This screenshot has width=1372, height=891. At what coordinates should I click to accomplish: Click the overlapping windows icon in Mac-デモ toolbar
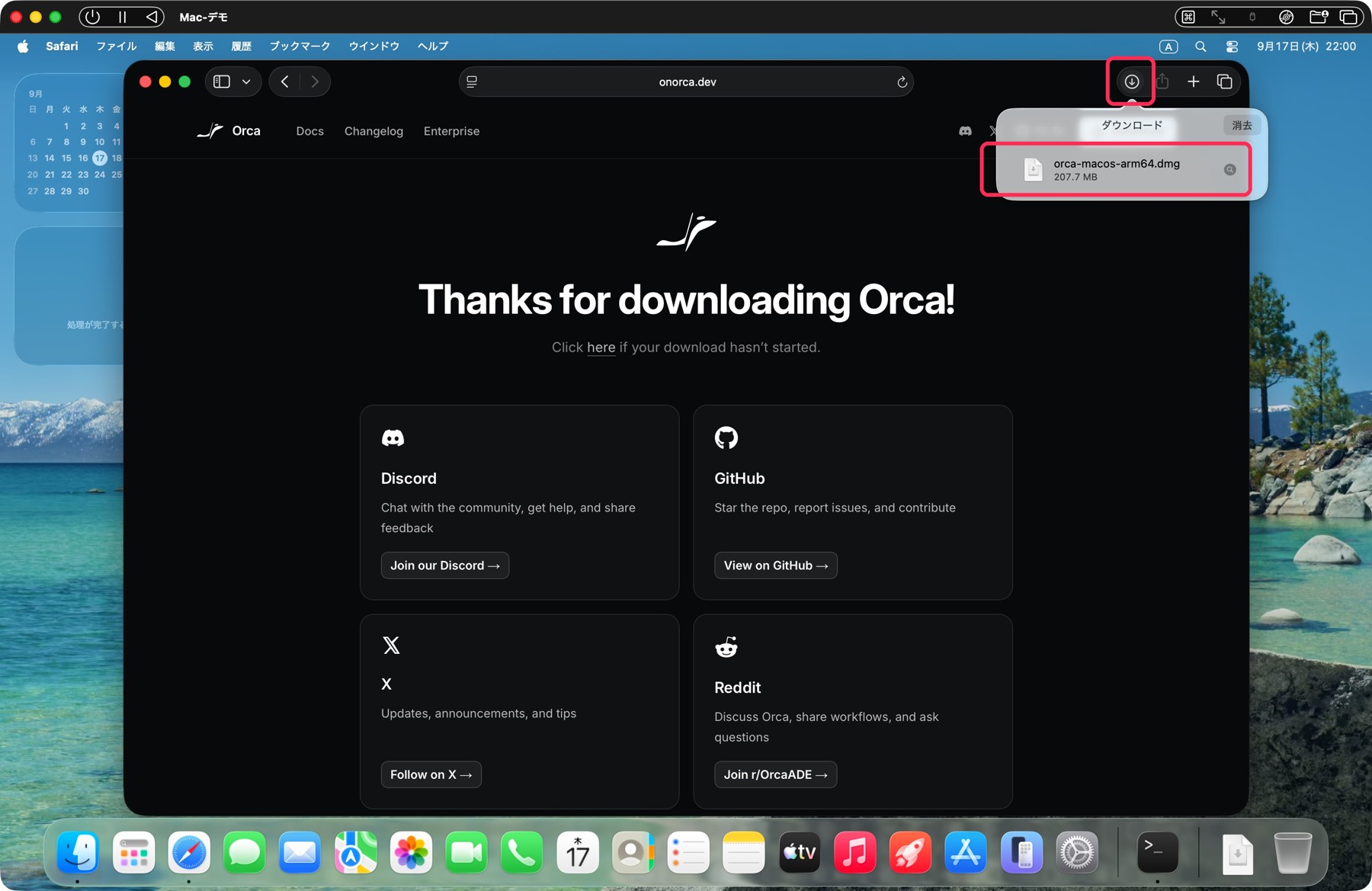[1349, 17]
